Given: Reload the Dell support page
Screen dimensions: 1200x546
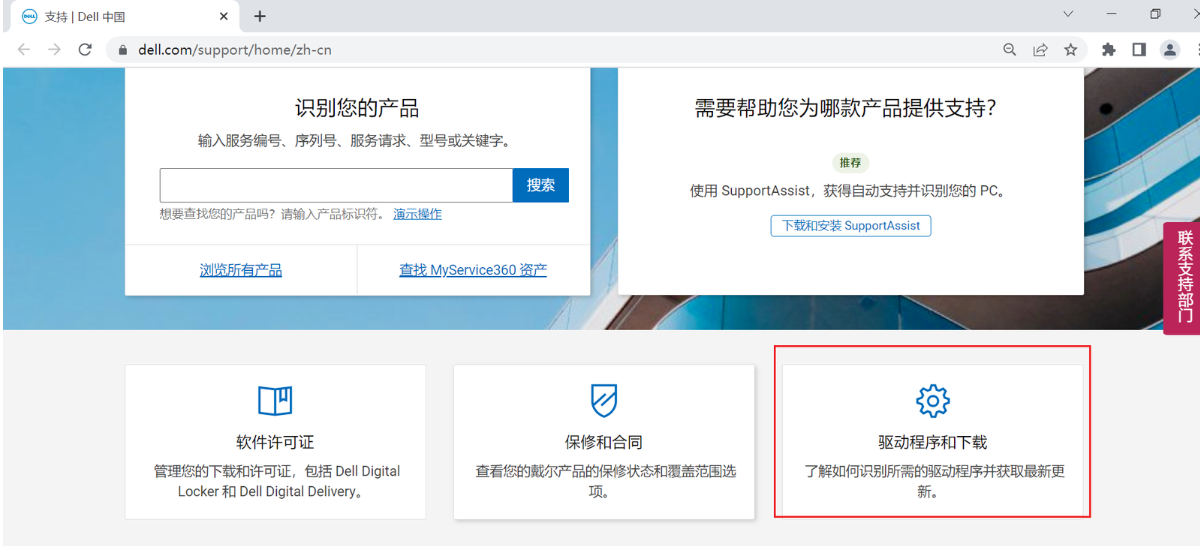Looking at the screenshot, I should pos(85,49).
